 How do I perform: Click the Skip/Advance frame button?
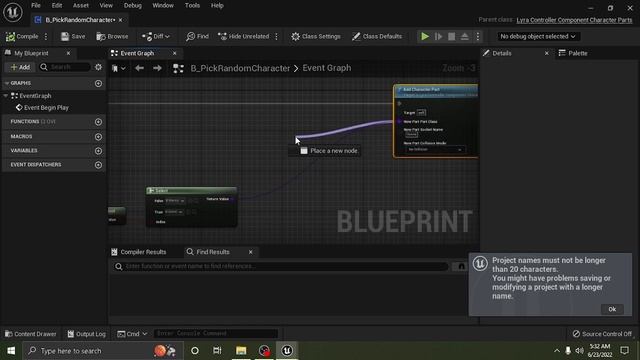tap(438, 36)
